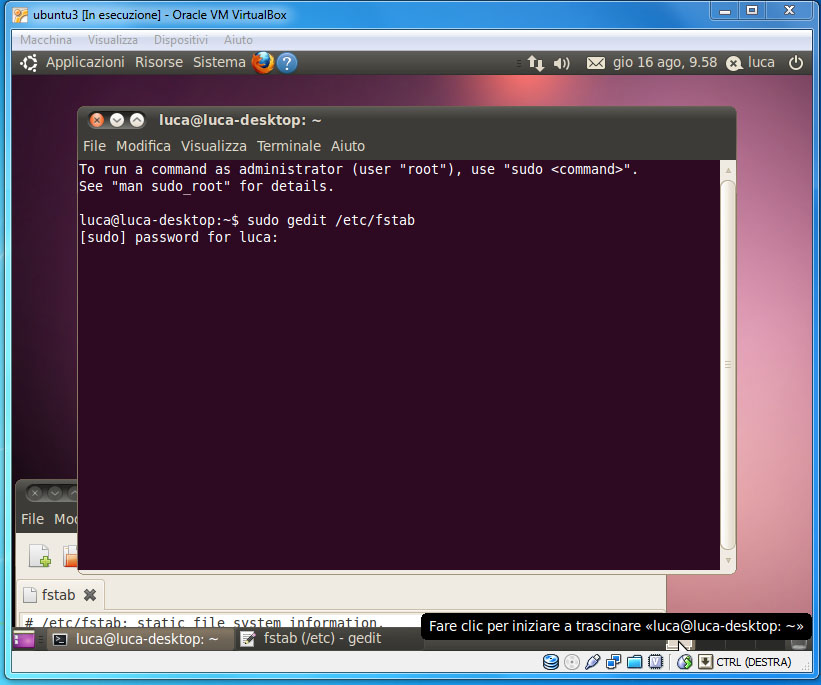Click the Ubuntu logo icon in panel
The image size is (821, 685).
(29, 63)
